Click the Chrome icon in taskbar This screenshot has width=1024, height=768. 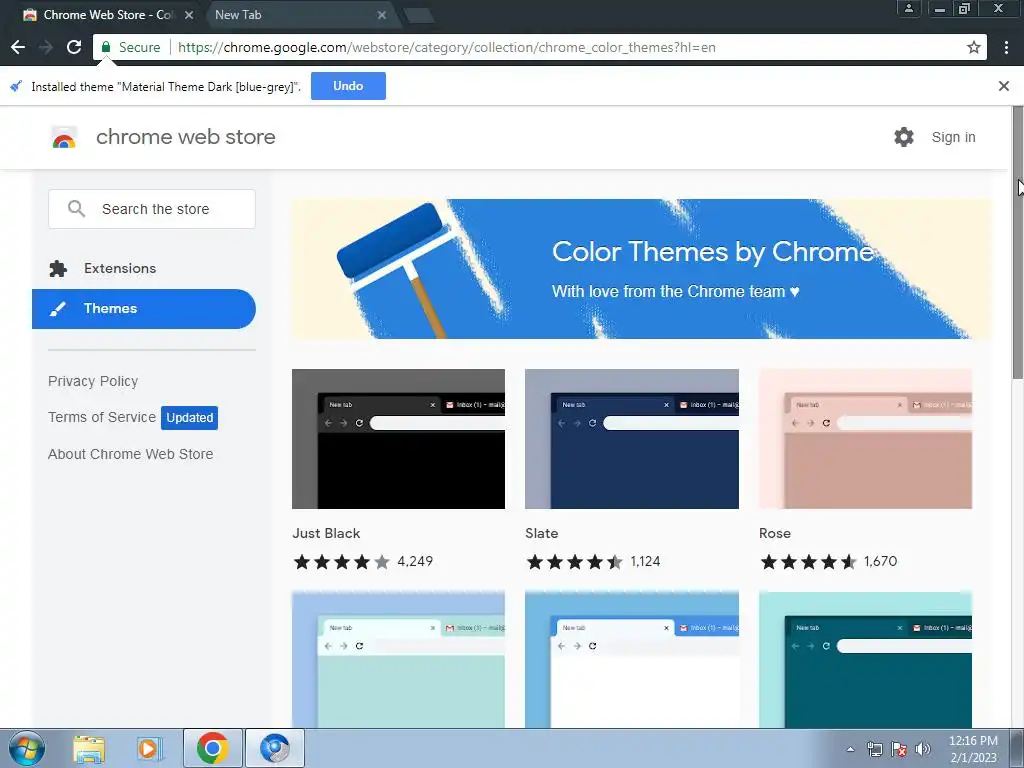(212, 748)
